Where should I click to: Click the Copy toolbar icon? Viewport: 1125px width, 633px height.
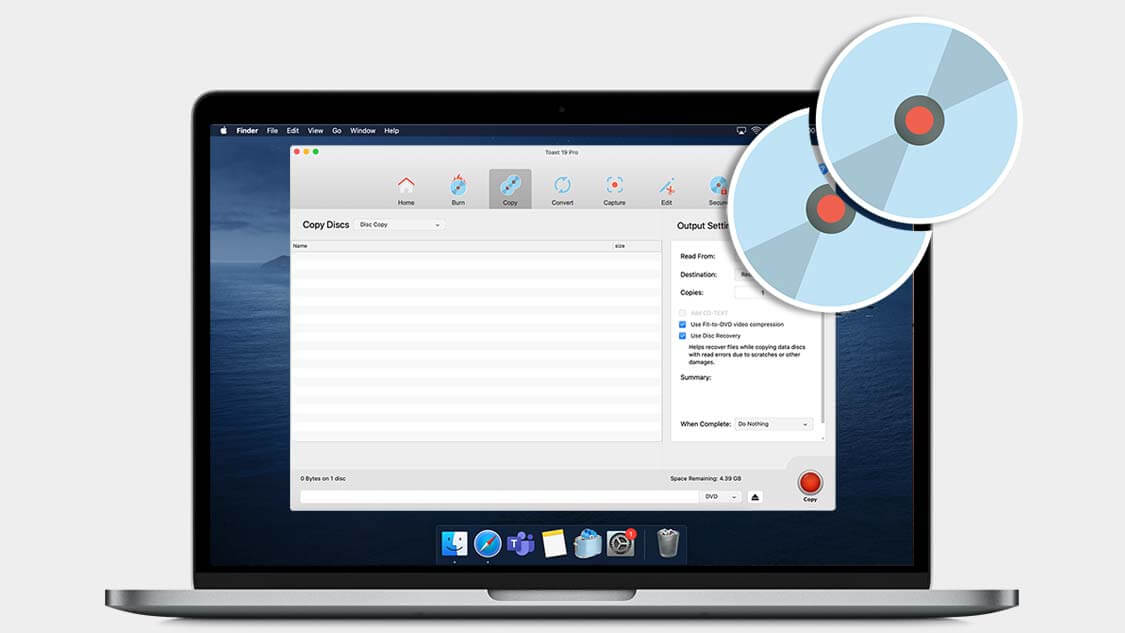(x=510, y=187)
